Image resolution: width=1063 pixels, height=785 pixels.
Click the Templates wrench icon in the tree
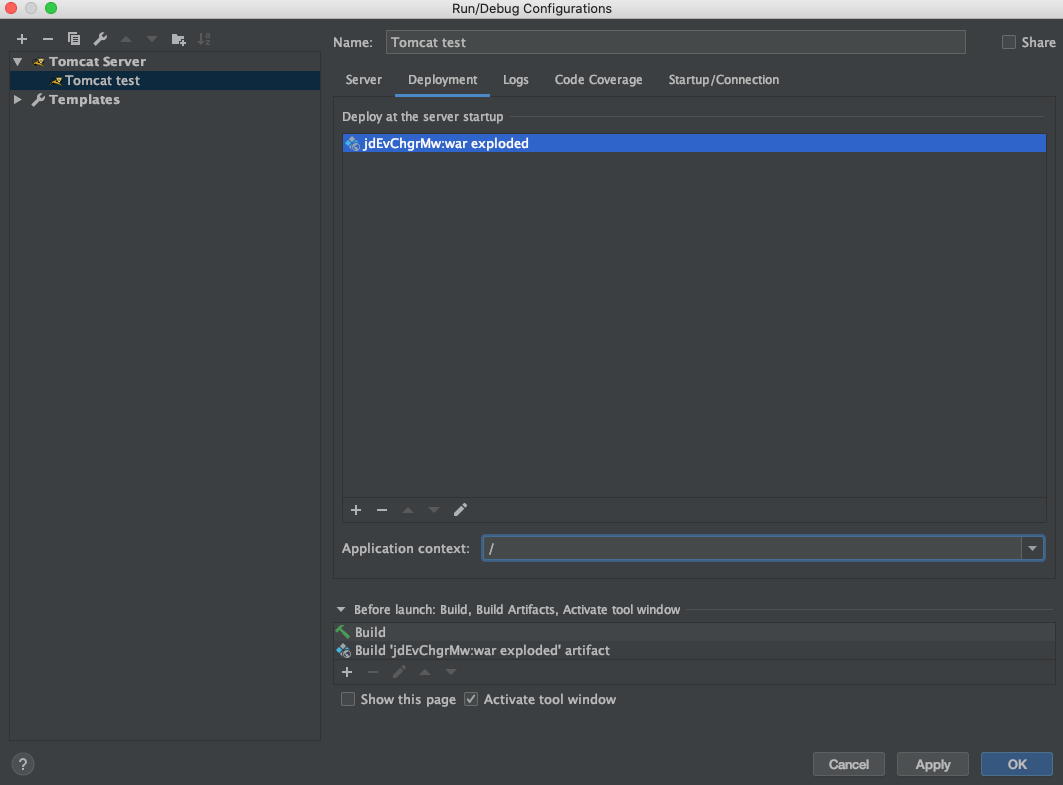(x=39, y=100)
